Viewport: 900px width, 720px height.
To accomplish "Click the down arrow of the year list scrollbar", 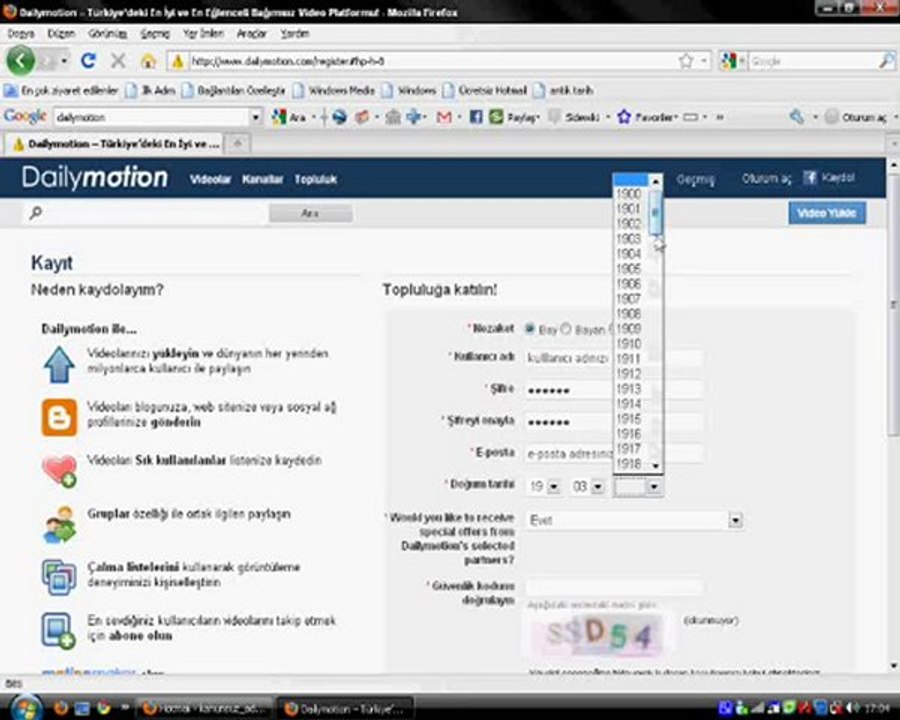I will pyautogui.click(x=655, y=466).
